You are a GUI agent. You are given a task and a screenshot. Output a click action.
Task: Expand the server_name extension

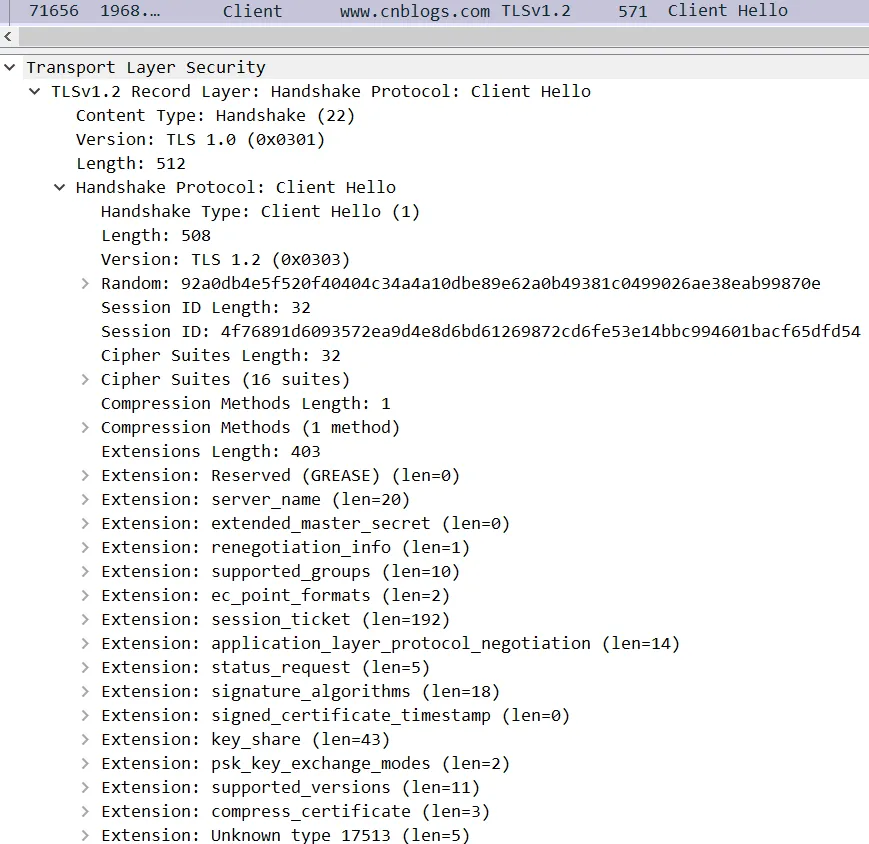(x=86, y=500)
